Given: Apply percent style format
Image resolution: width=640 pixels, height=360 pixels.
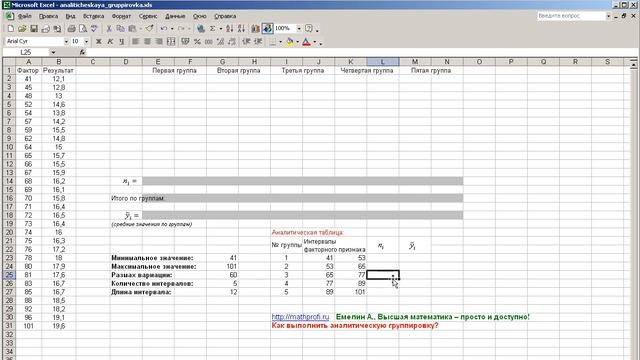Looking at the screenshot, I should tap(197, 42).
